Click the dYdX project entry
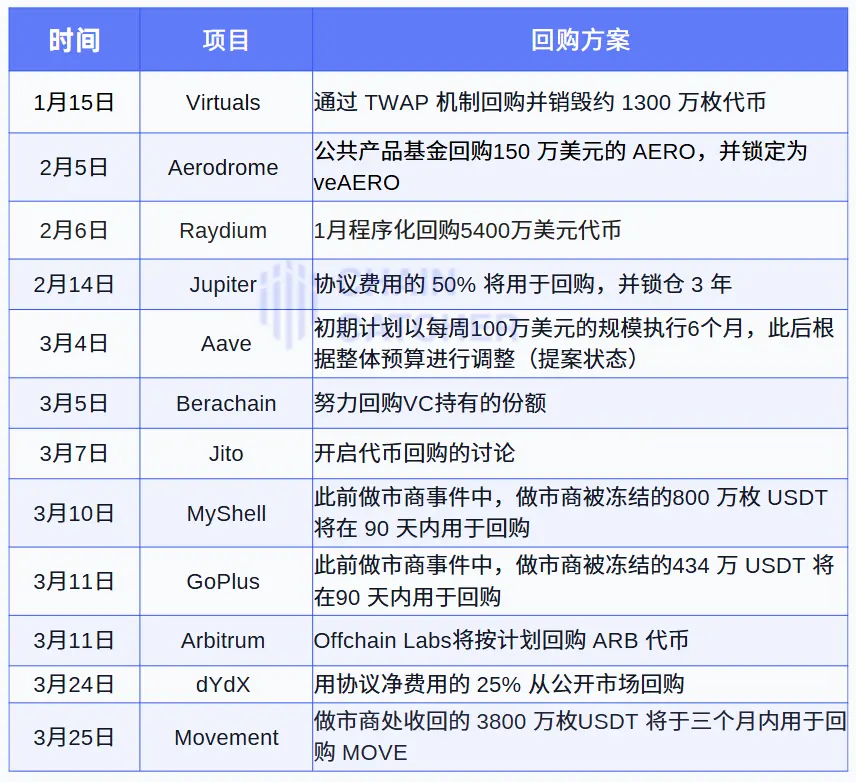The width and height of the screenshot is (856, 782). pyautogui.click(x=224, y=684)
